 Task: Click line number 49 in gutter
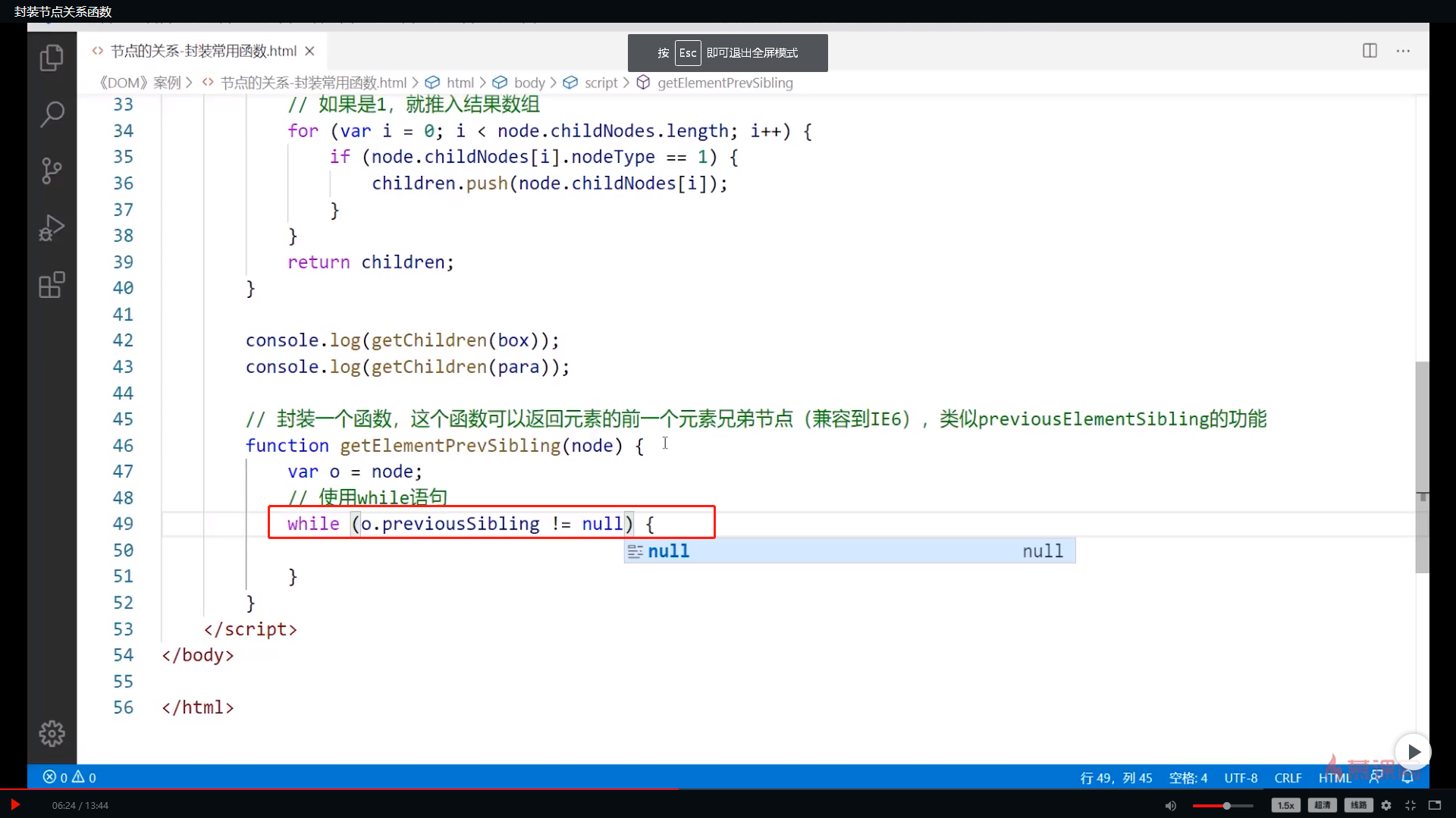click(123, 524)
